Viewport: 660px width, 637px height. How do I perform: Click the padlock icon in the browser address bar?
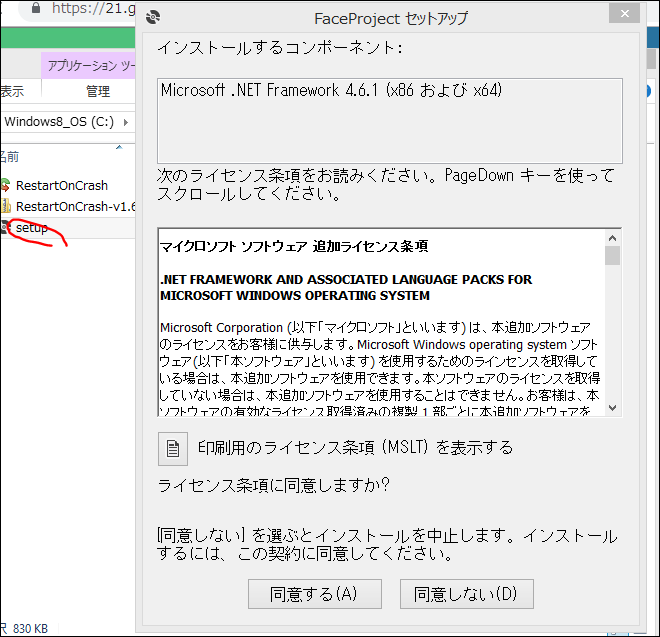[x=36, y=8]
